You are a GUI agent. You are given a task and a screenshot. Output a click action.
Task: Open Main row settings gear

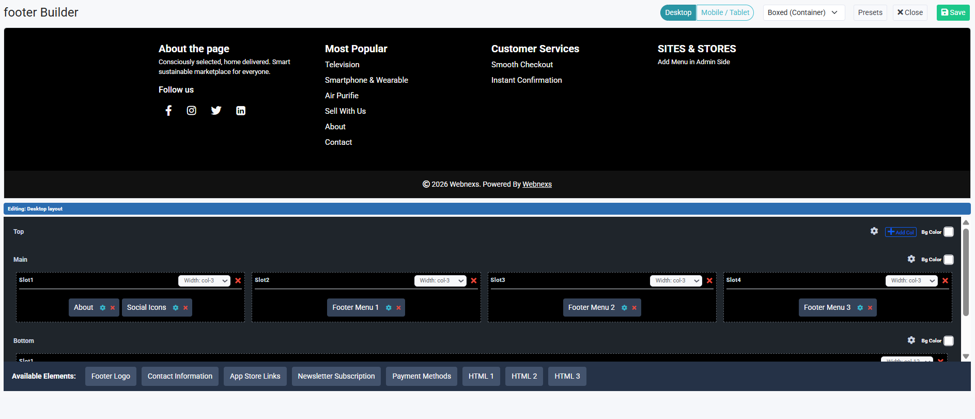[911, 259]
